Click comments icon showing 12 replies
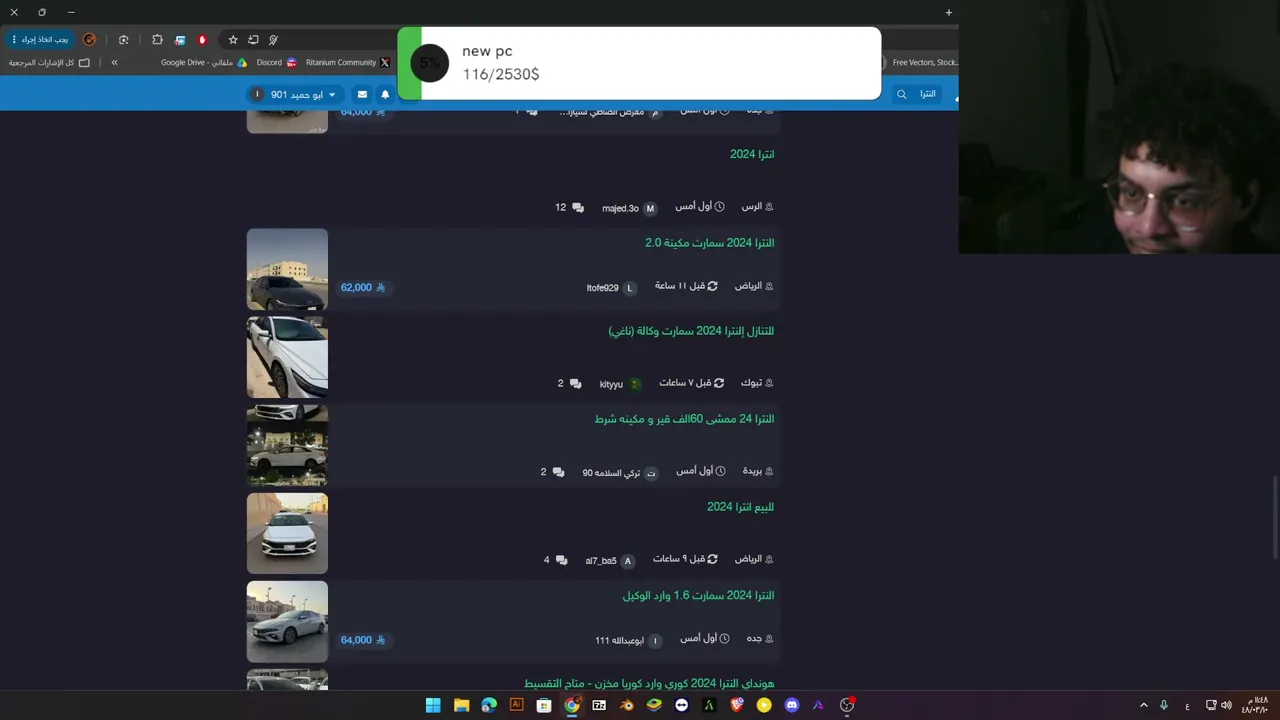Viewport: 1280px width, 720px height. (578, 208)
